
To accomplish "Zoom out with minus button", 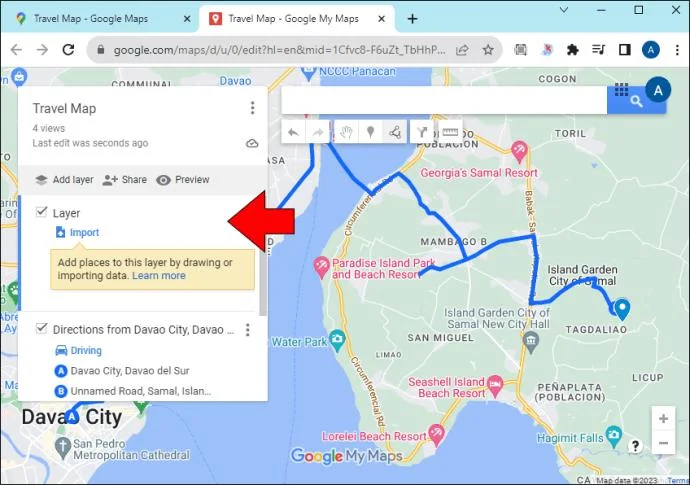I will pyautogui.click(x=664, y=443).
